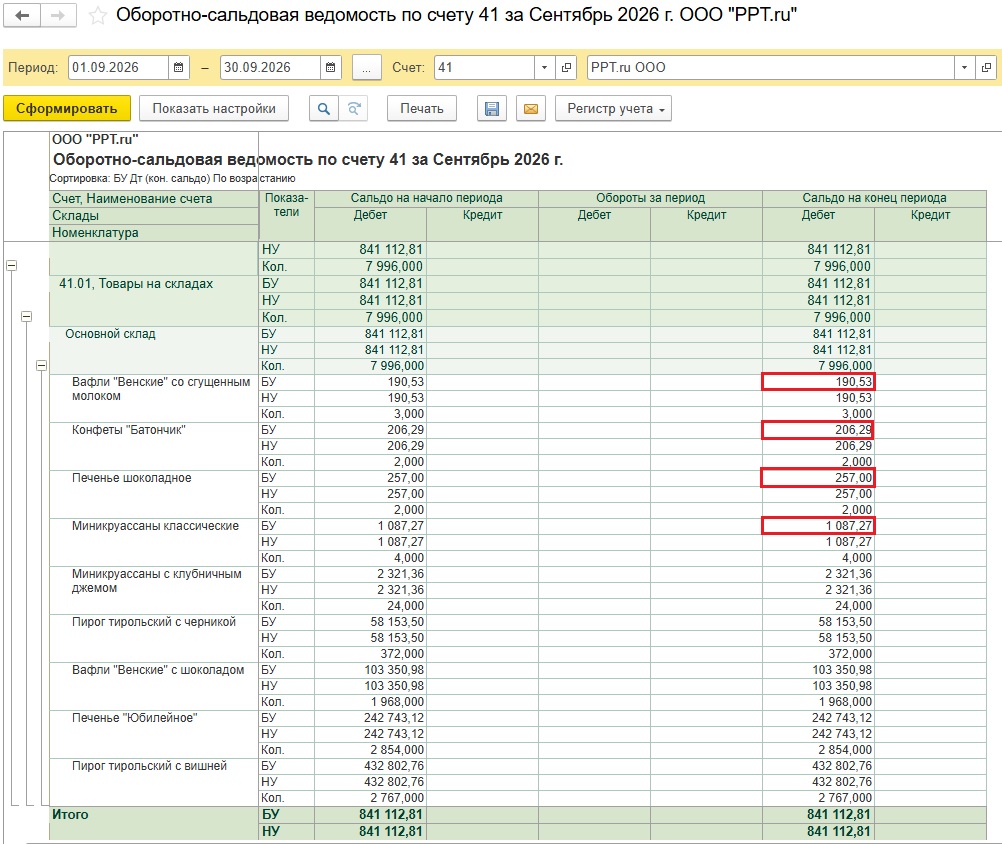Click the find next search icon
1002x844 pixels.
(353, 109)
